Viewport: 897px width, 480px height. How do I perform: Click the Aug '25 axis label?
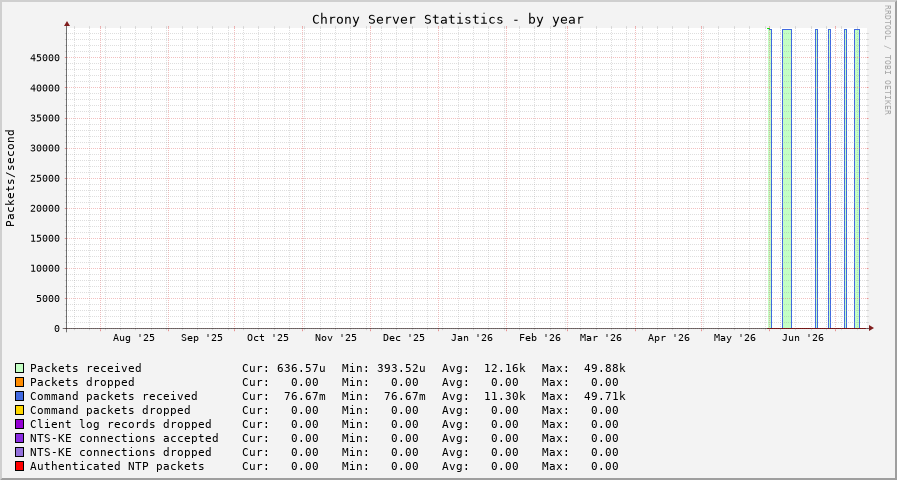pyautogui.click(x=134, y=338)
